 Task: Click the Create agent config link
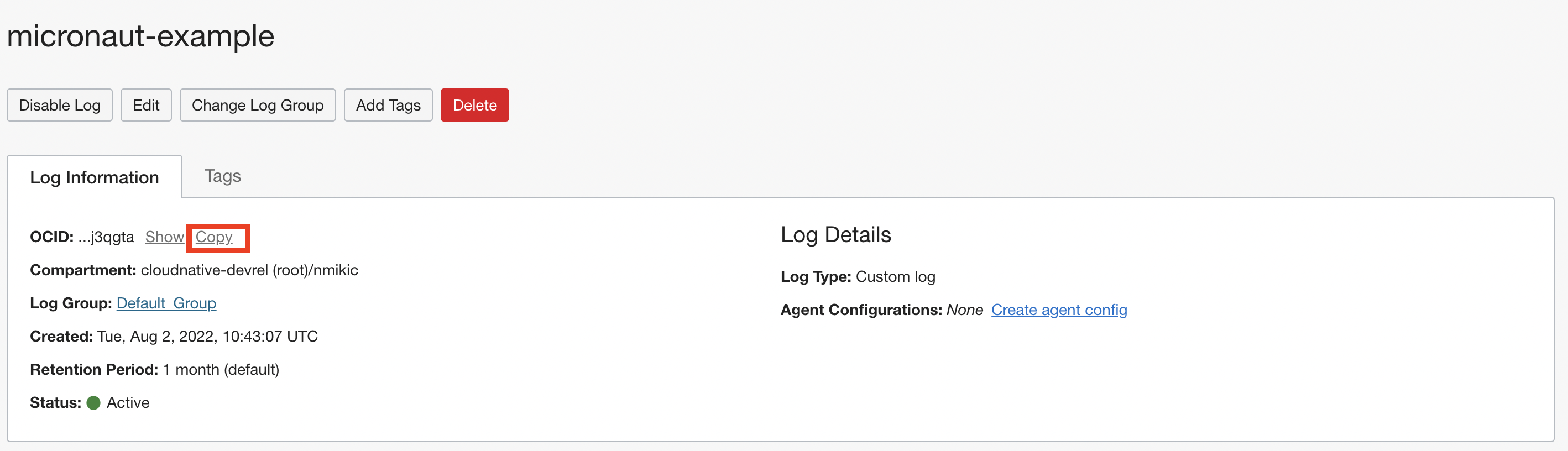click(x=1059, y=310)
